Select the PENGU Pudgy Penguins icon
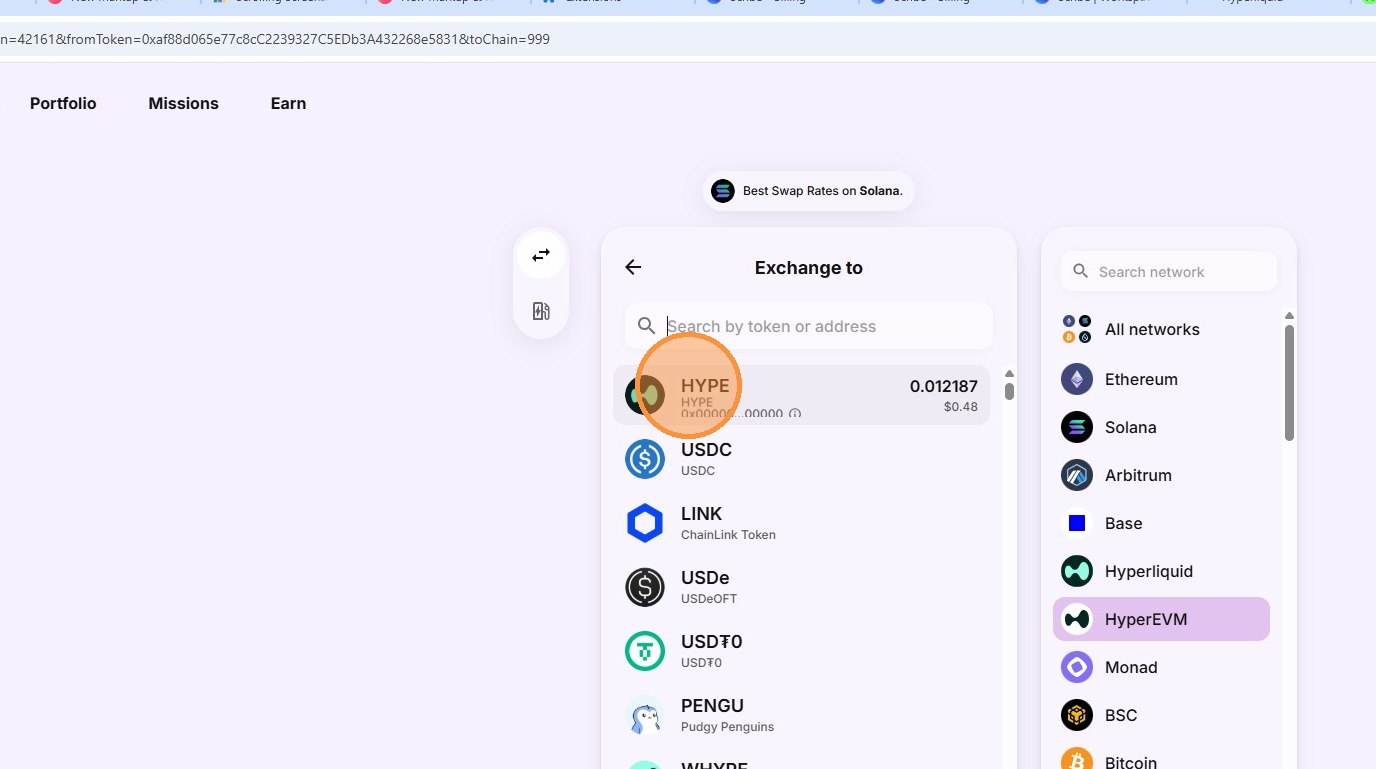The height and width of the screenshot is (769, 1376). click(645, 715)
